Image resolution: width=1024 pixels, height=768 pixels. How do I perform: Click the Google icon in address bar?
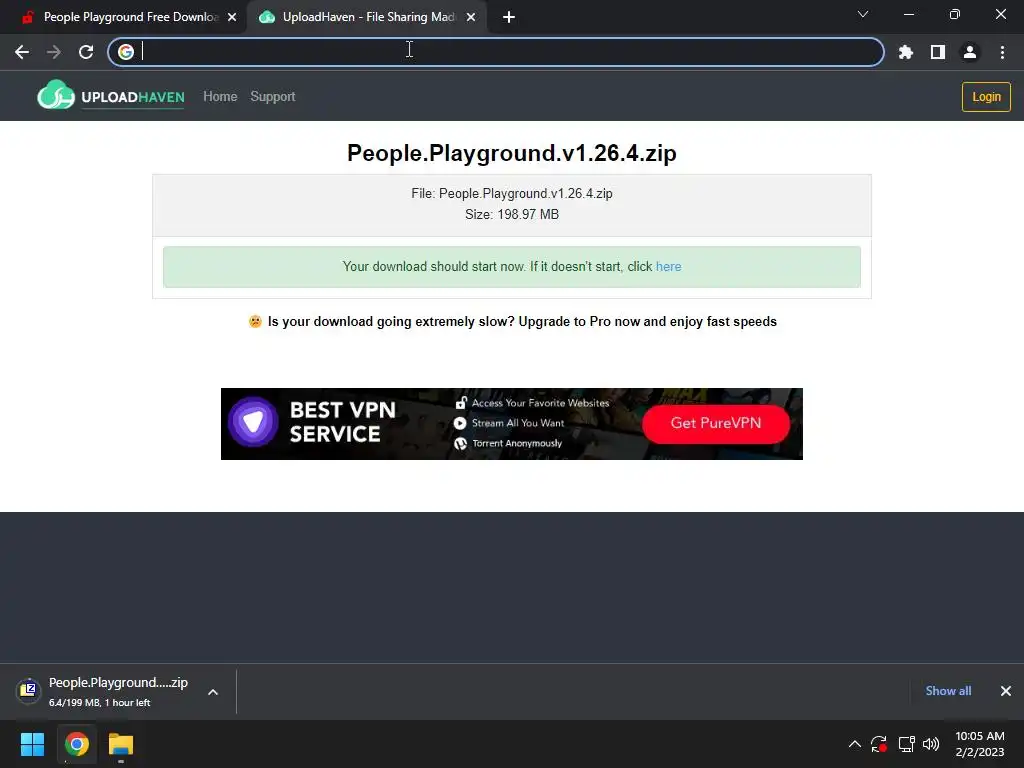click(x=126, y=52)
